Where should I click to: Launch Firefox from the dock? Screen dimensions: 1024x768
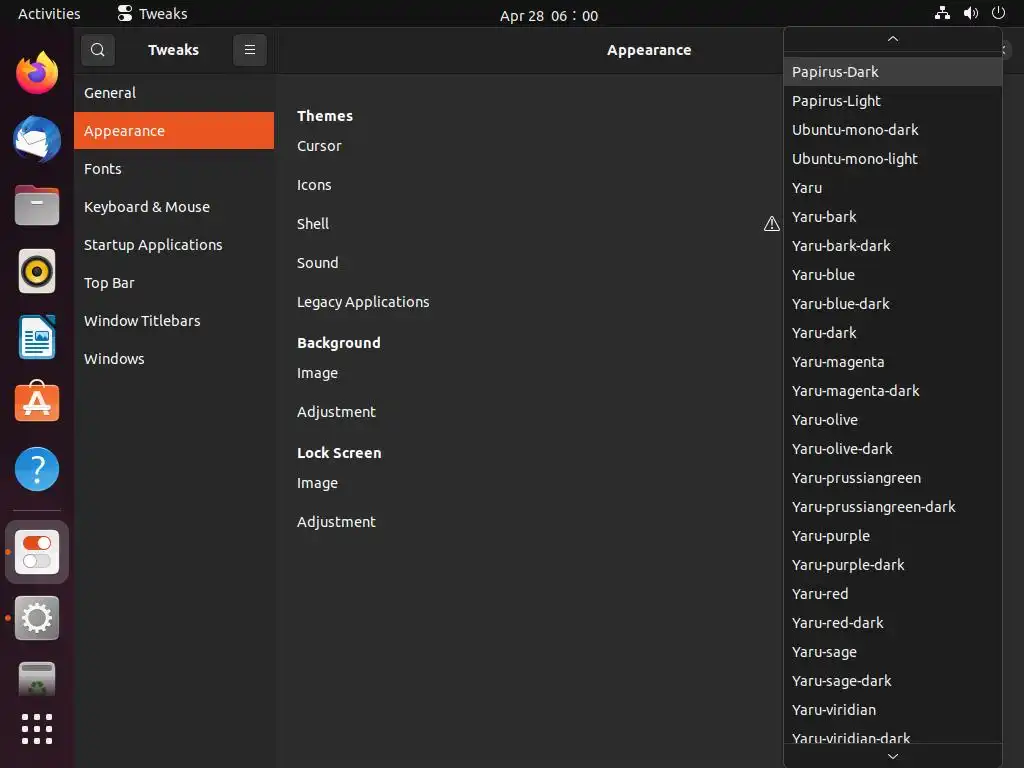click(37, 73)
